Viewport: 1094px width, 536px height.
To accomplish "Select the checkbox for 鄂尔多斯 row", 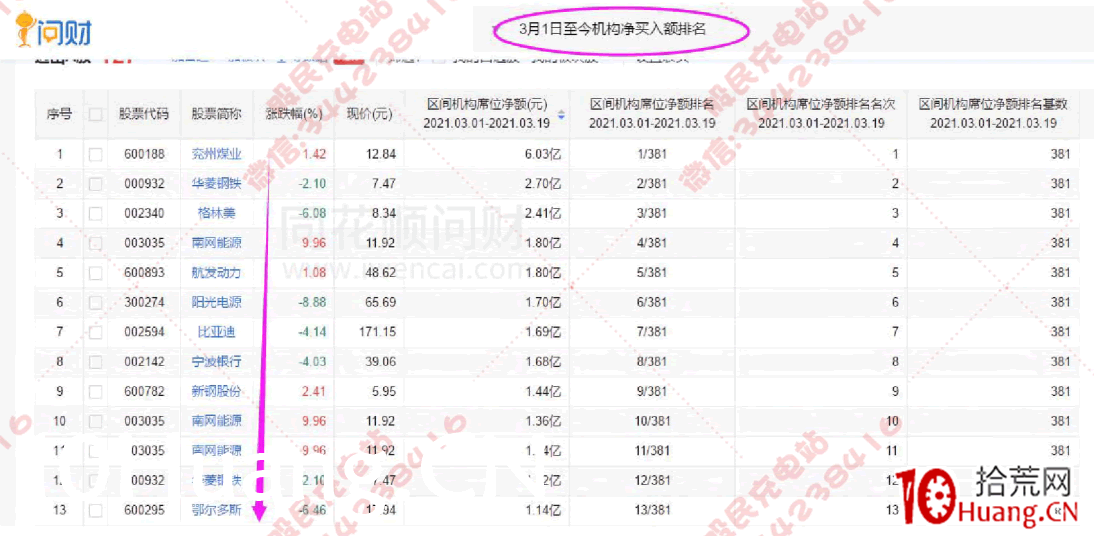I will coord(96,510).
